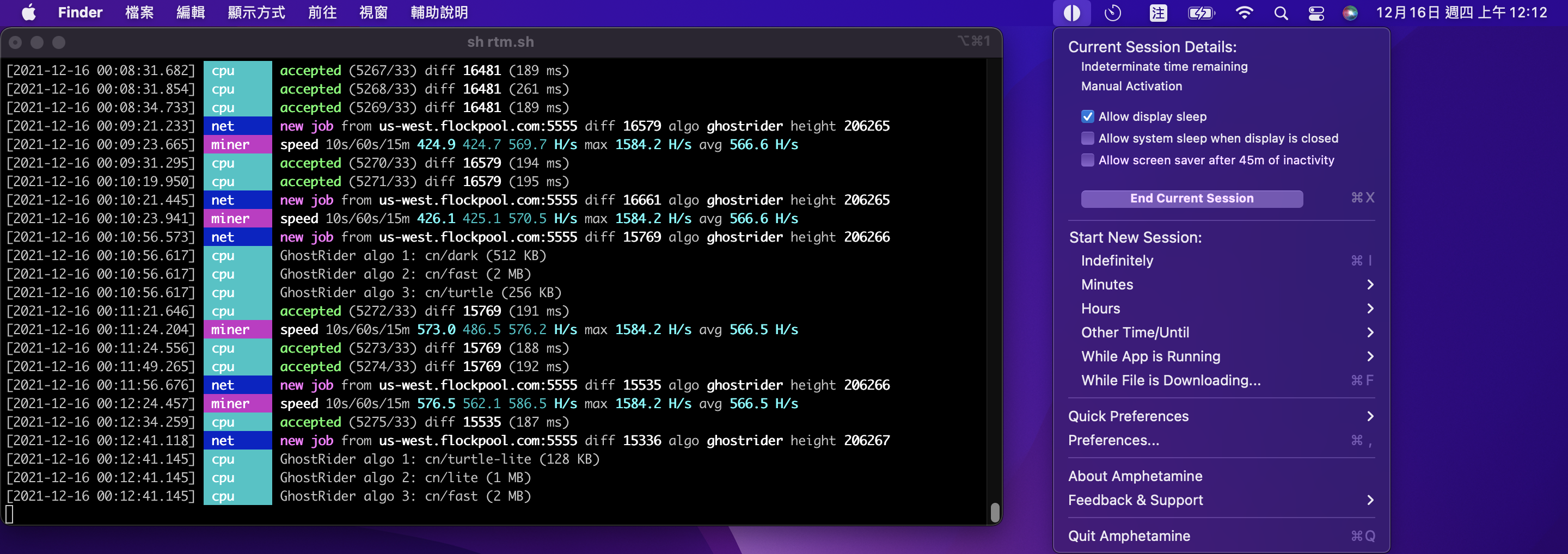Choose While File is Downloading
The height and width of the screenshot is (554, 1568).
(1221, 380)
